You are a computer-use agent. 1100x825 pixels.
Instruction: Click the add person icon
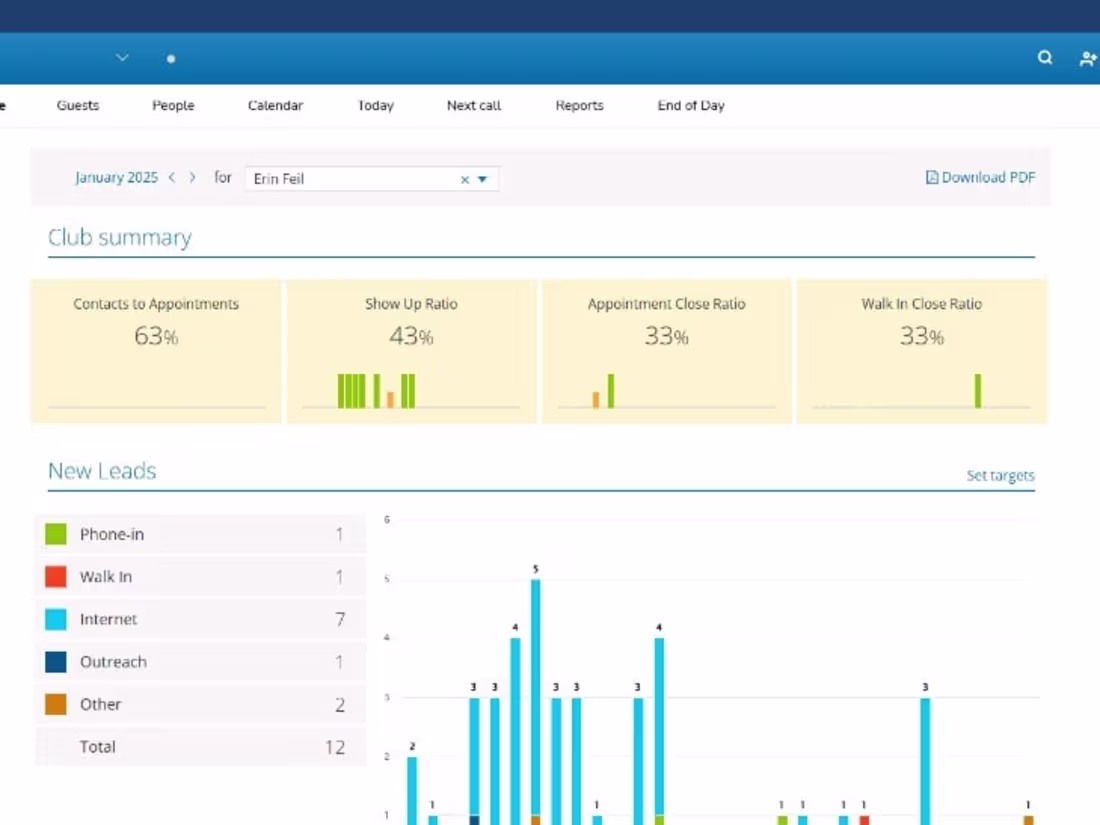(1088, 59)
